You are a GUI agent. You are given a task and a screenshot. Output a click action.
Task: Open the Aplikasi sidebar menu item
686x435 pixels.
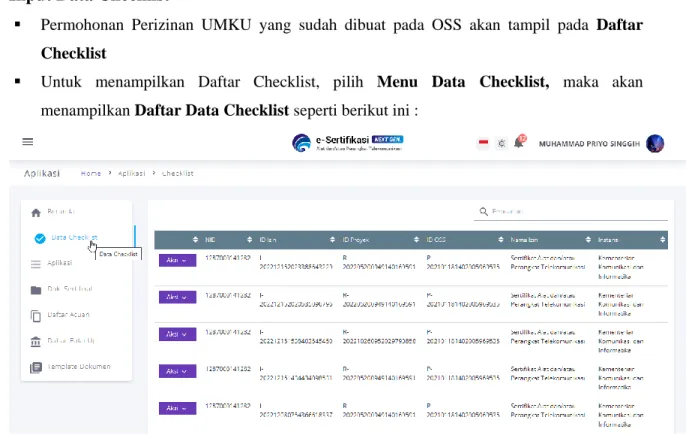click(x=52, y=263)
